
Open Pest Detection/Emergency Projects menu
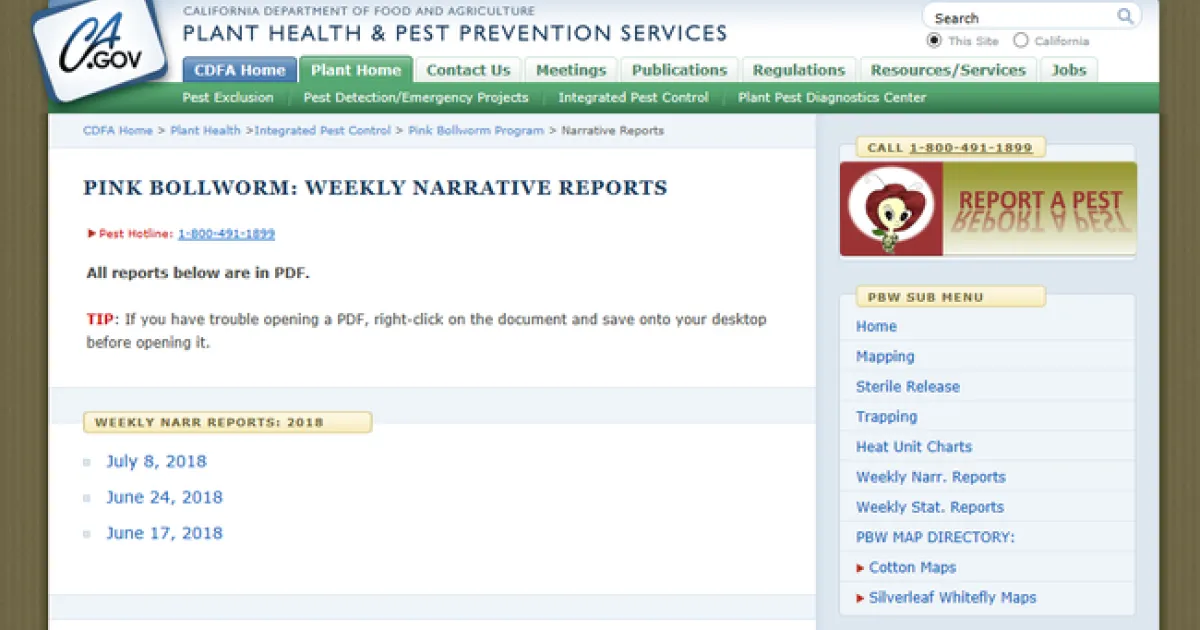pos(415,97)
